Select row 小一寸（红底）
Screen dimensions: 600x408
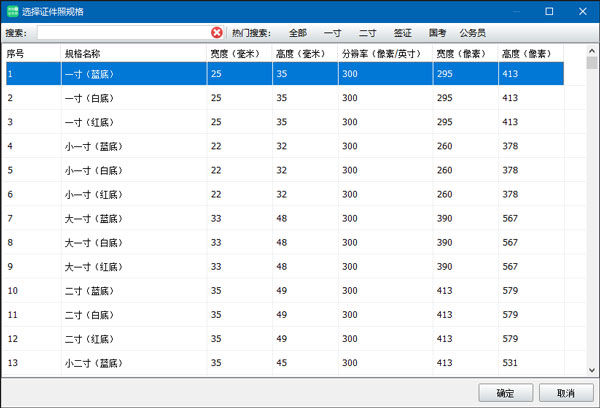[285, 194]
